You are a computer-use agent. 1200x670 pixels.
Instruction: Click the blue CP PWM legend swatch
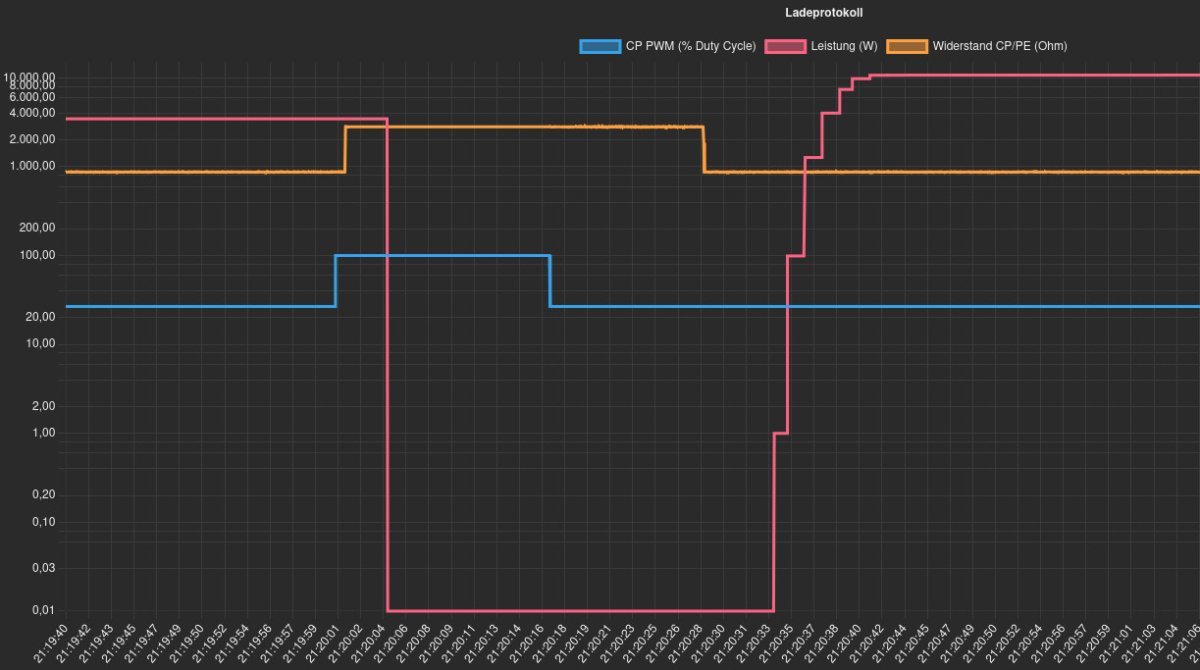(599, 46)
